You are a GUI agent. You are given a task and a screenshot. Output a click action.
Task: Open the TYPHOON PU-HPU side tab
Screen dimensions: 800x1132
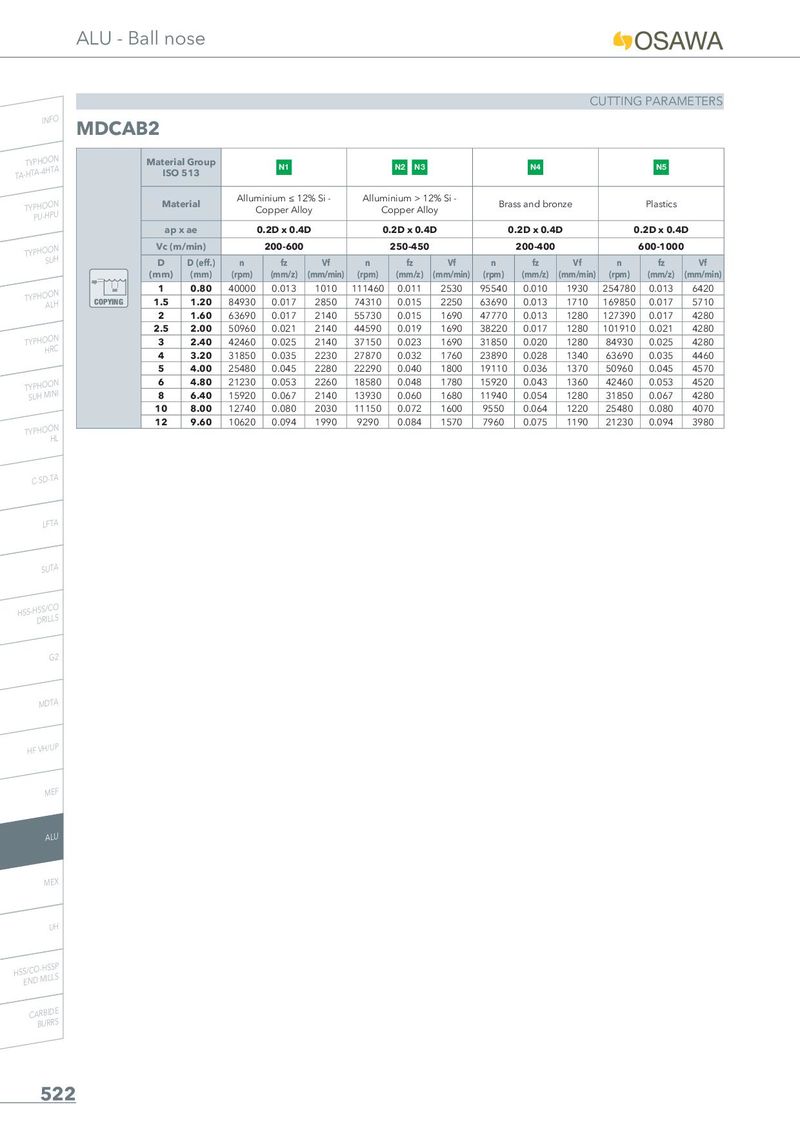(42, 211)
